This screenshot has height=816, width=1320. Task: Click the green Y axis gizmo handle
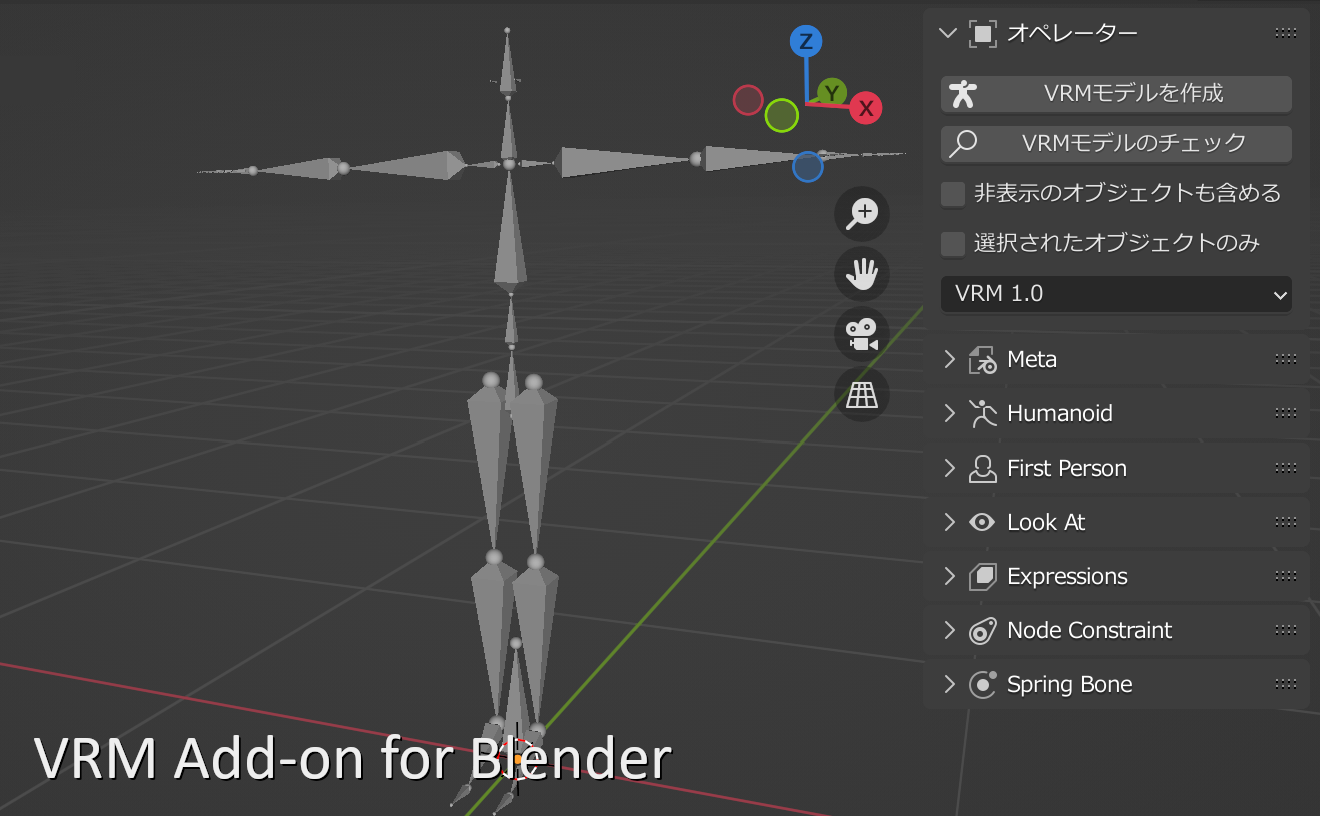pyautogui.click(x=832, y=93)
